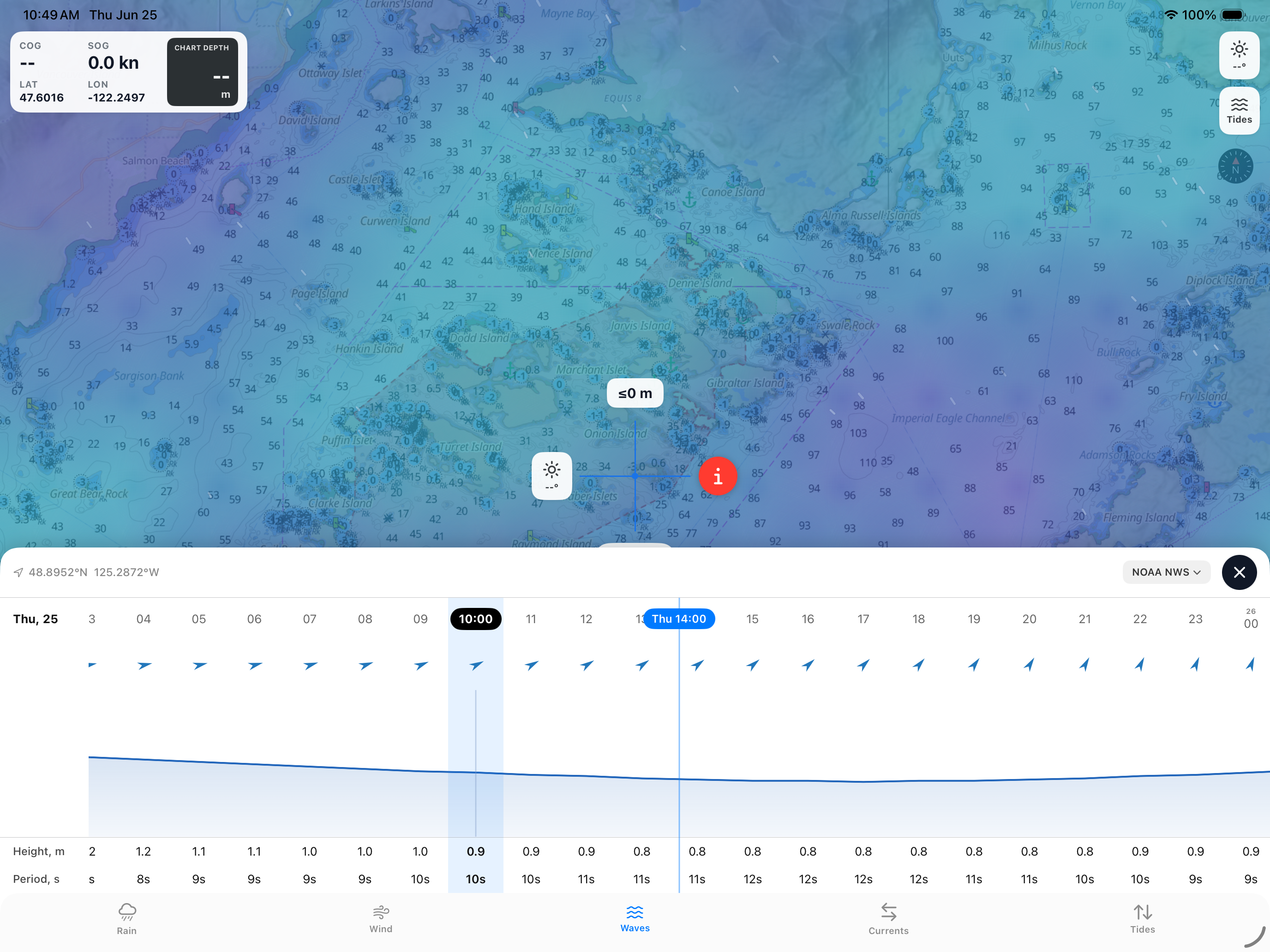Tap the wave direction arrow at 18

[x=919, y=665]
